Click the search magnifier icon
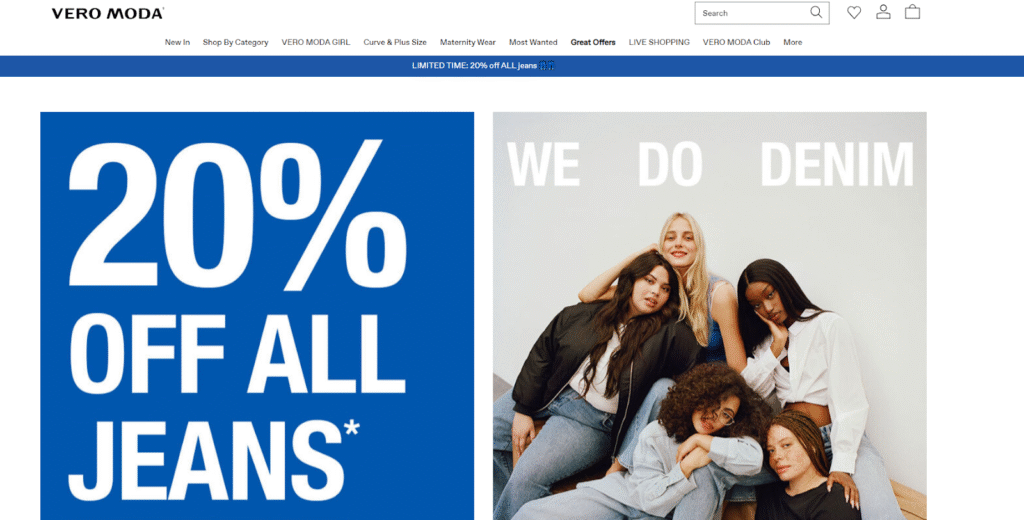The image size is (1024, 520). click(816, 12)
